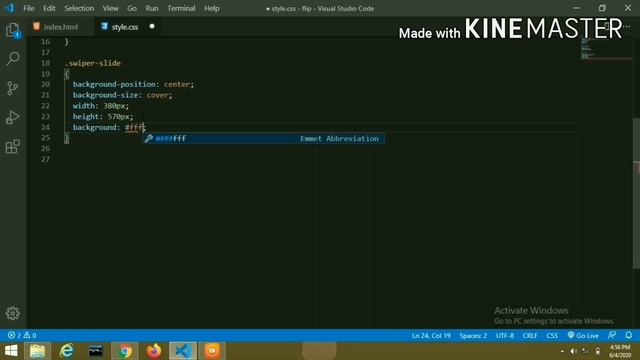This screenshot has height=360, width=640.
Task: Change indentation via Spaces: 2
Action: [473, 336]
